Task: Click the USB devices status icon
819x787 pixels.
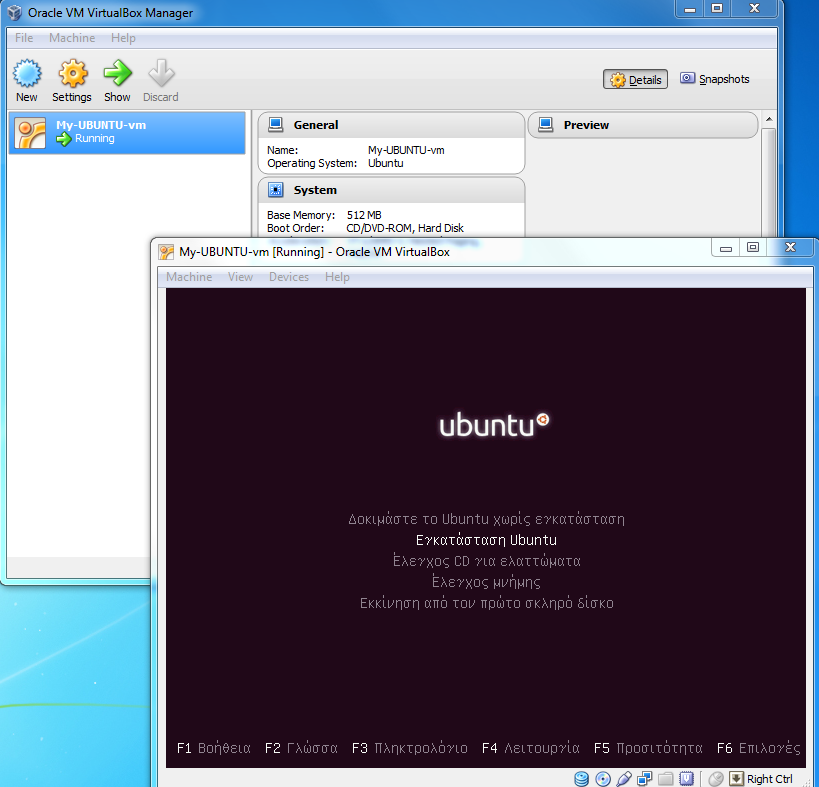Action: point(624,779)
